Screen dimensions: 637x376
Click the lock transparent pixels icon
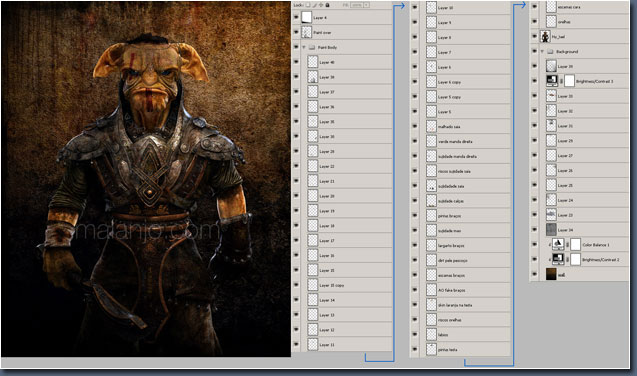pos(308,5)
